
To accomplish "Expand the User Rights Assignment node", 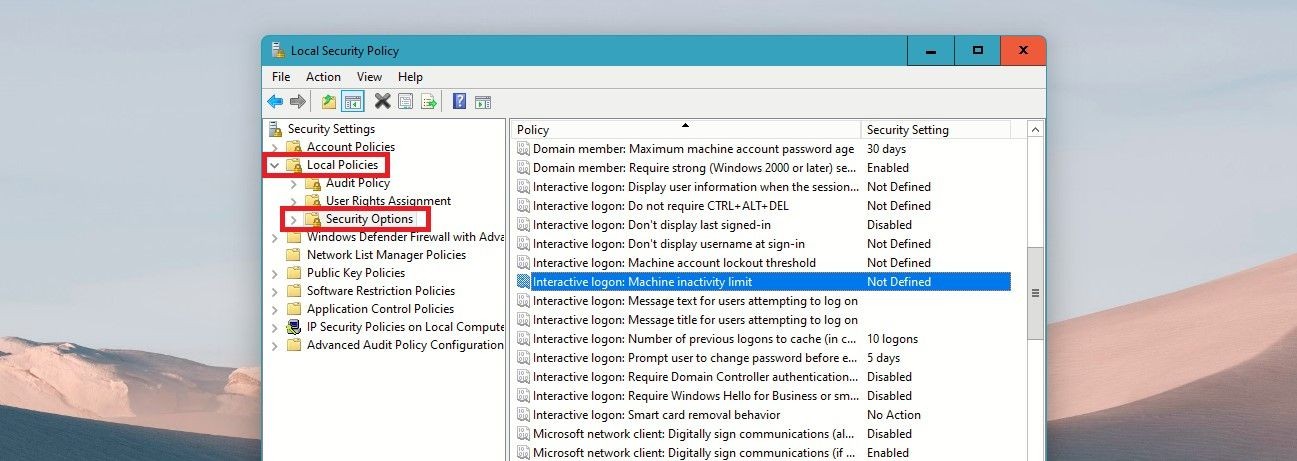I will click(293, 201).
